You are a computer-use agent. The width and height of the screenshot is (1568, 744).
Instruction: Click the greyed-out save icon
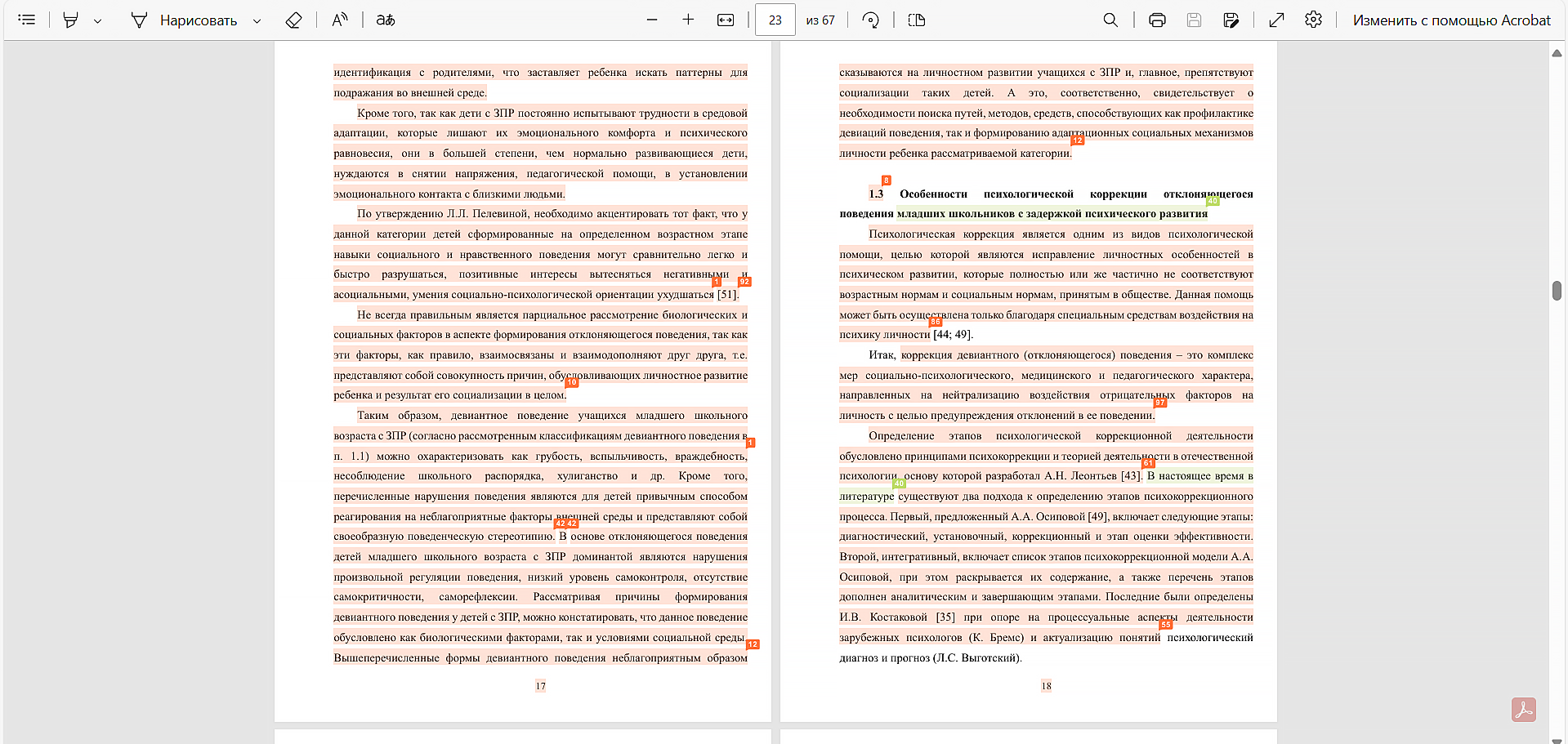1194,20
